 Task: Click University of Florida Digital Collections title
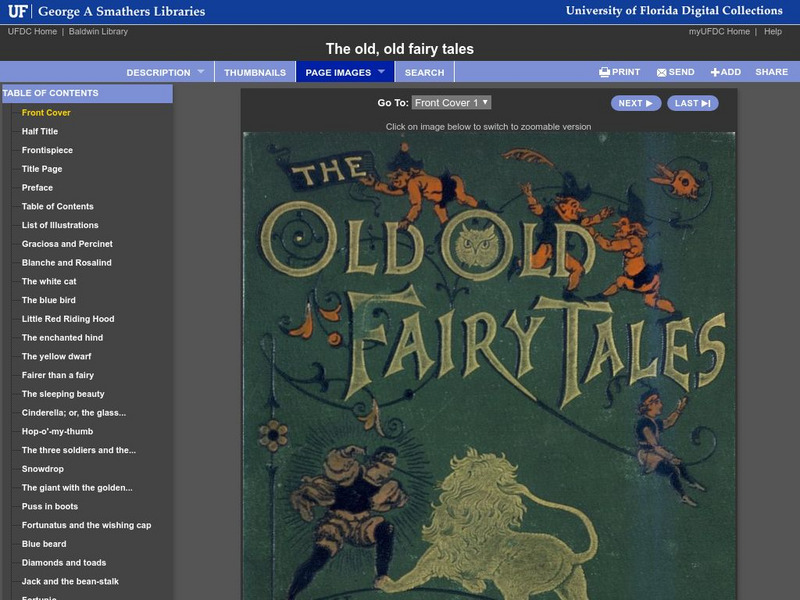[x=674, y=11]
